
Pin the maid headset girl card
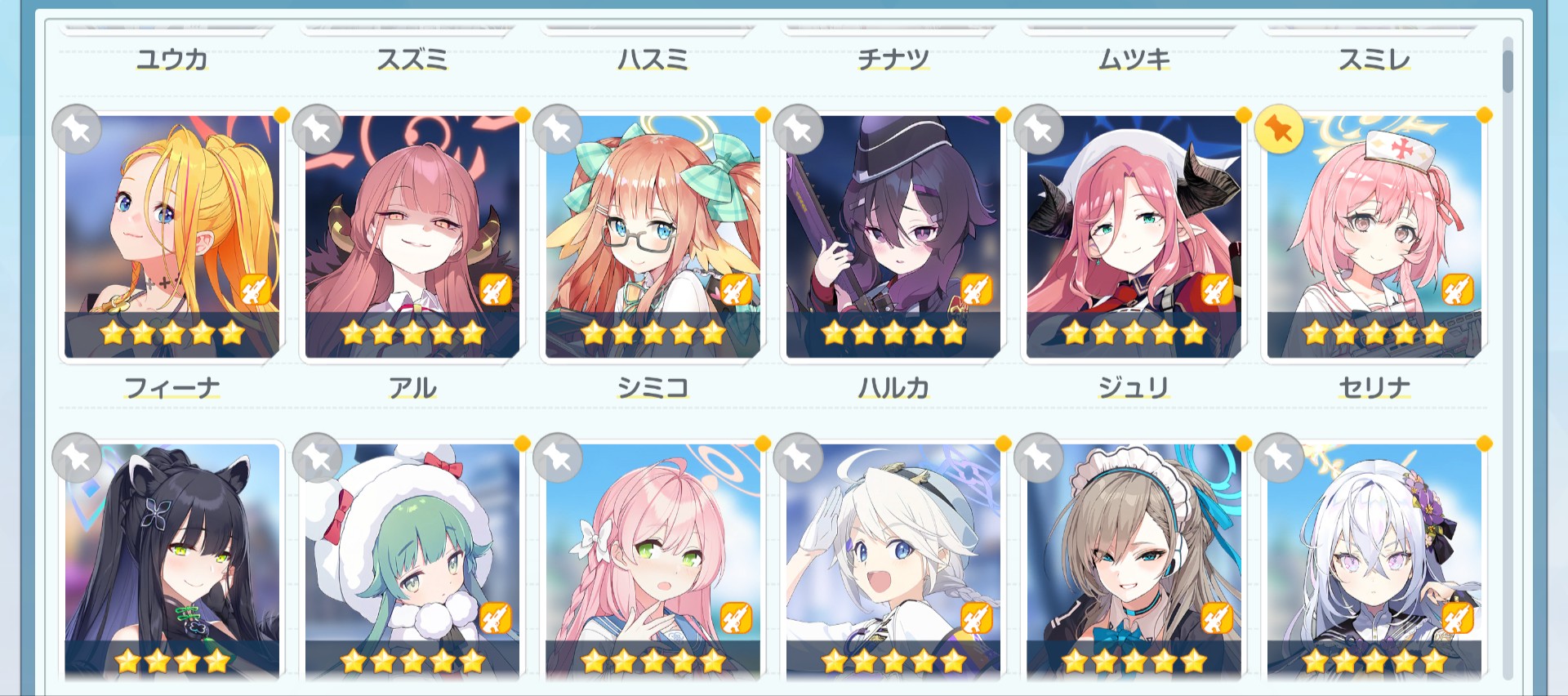pos(1038,457)
